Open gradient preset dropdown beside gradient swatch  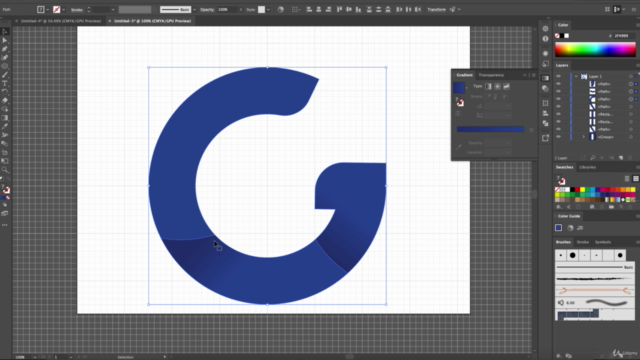point(467,87)
